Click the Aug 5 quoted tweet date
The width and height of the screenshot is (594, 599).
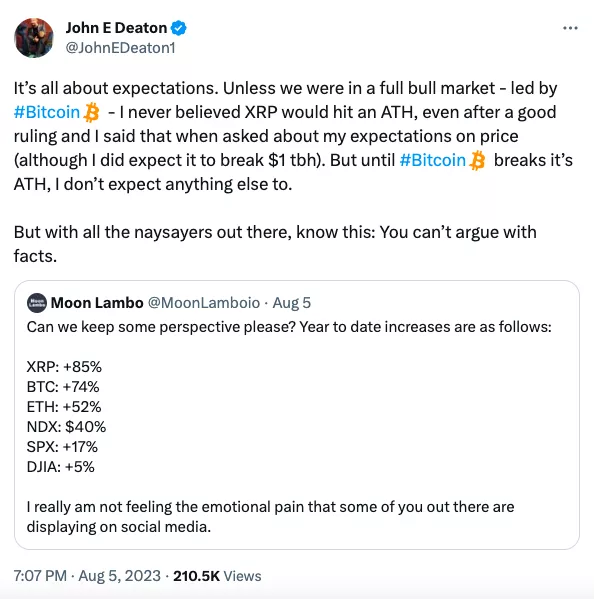[291, 303]
